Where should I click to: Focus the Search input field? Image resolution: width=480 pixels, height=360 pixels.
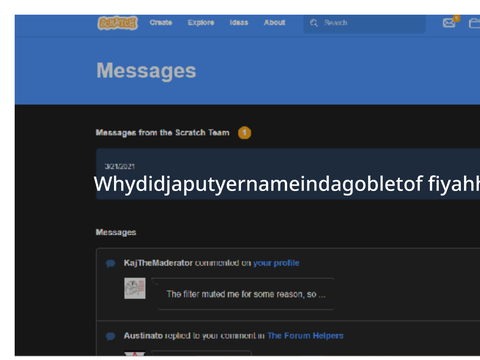364,23
